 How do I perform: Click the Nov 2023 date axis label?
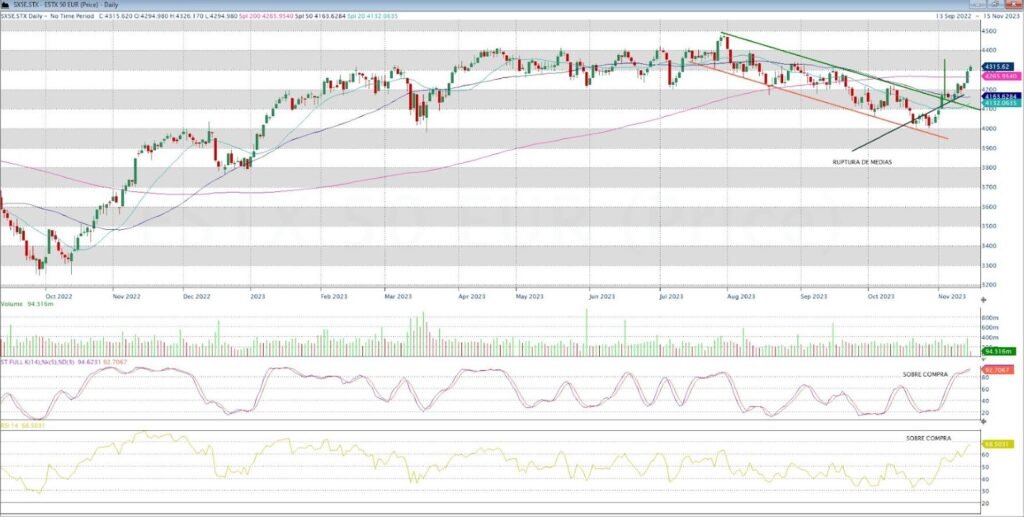[x=952, y=296]
